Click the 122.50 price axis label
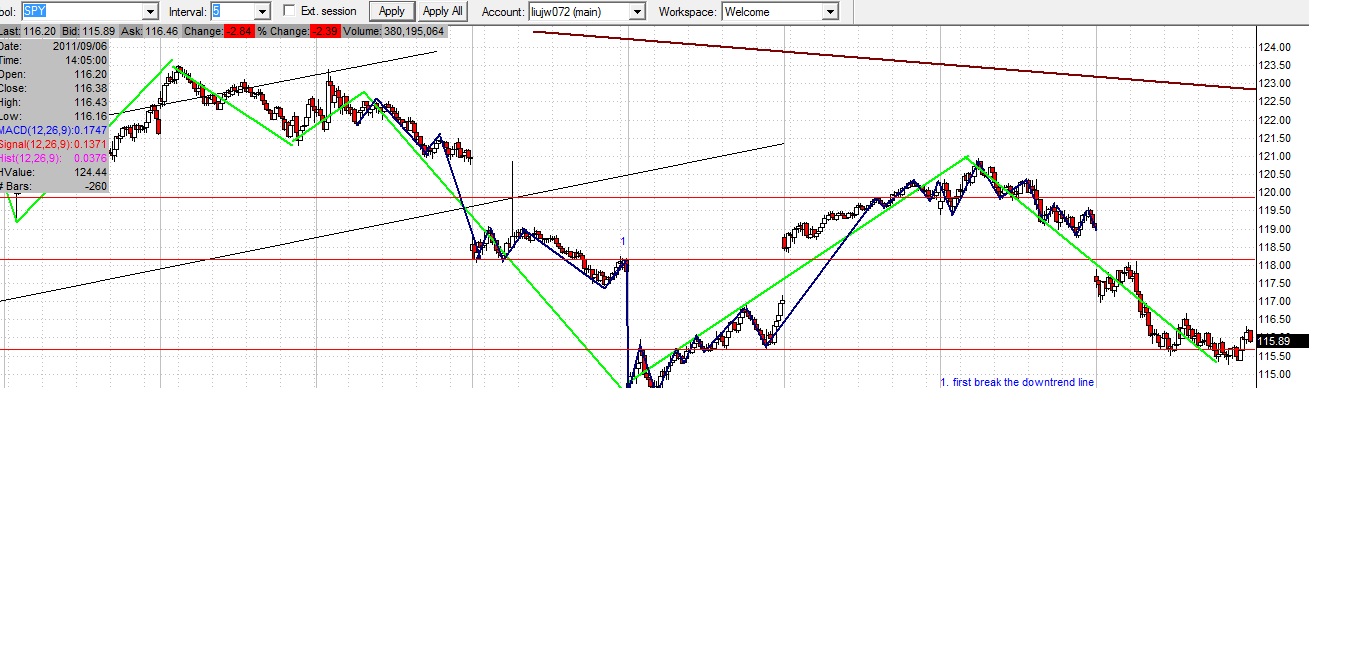Viewport: 1360px width, 653px height. click(1275, 101)
